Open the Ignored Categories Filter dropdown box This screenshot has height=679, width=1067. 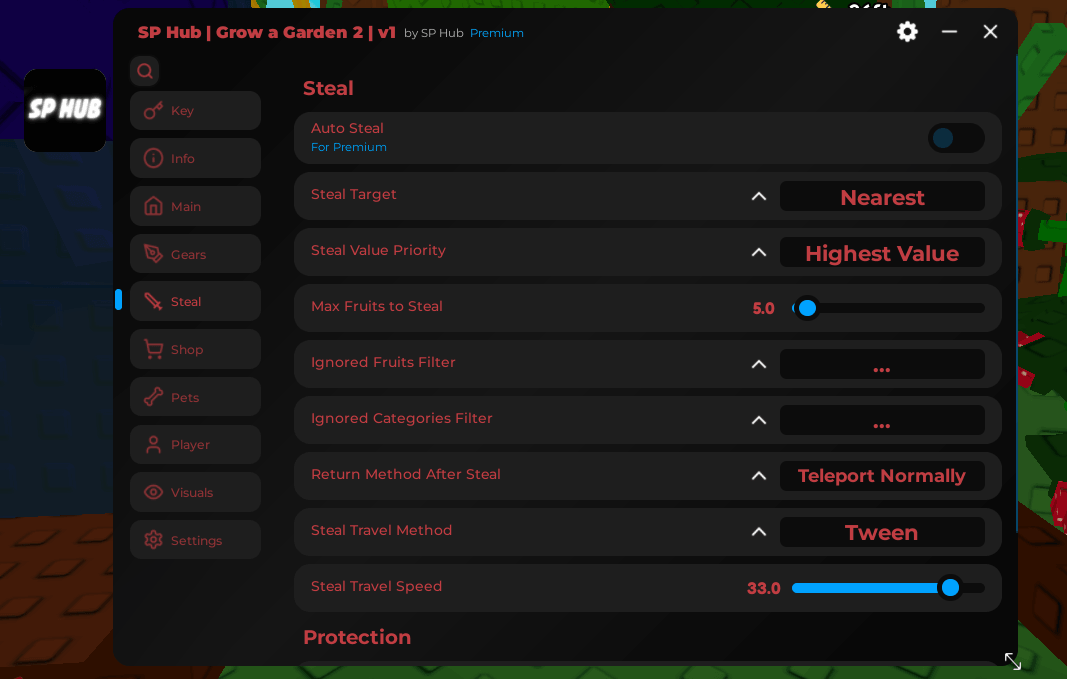tap(882, 420)
